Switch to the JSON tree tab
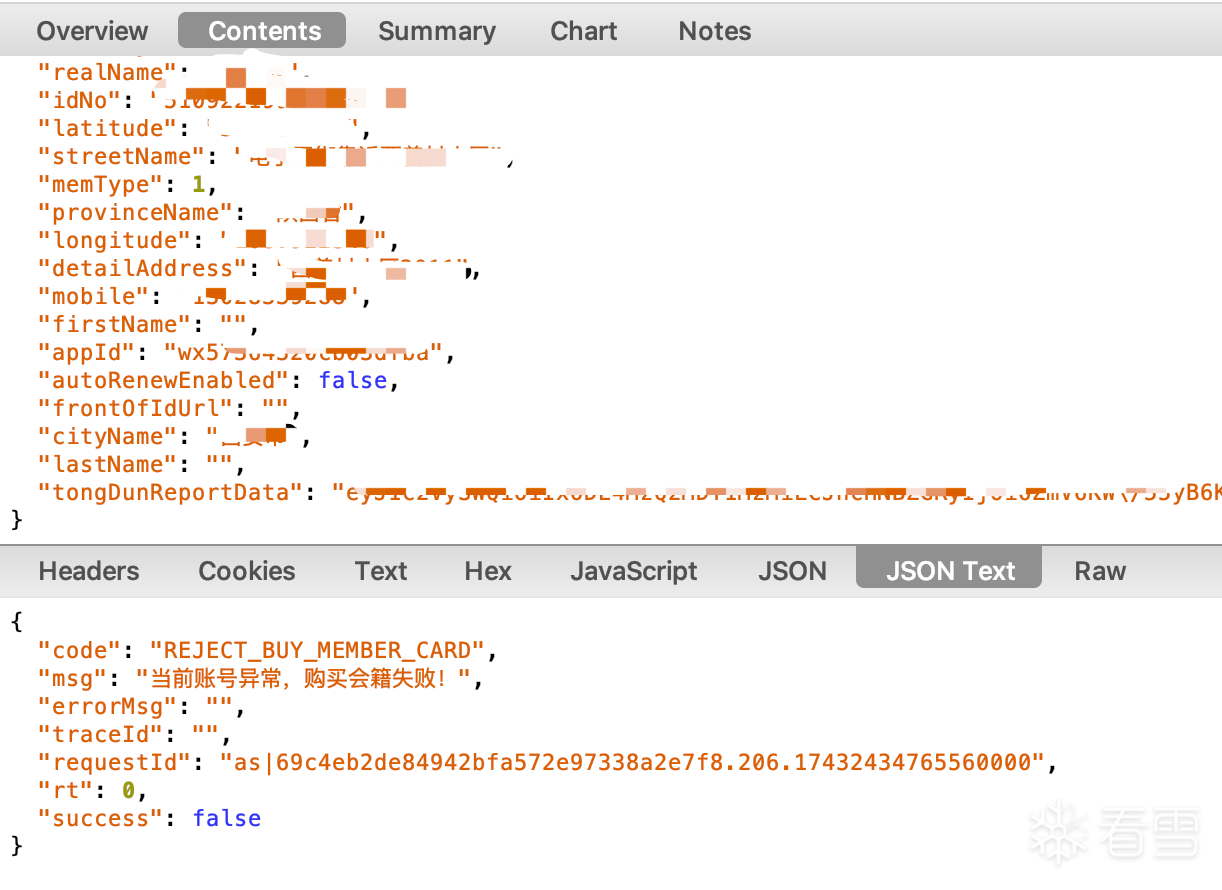 coord(792,571)
